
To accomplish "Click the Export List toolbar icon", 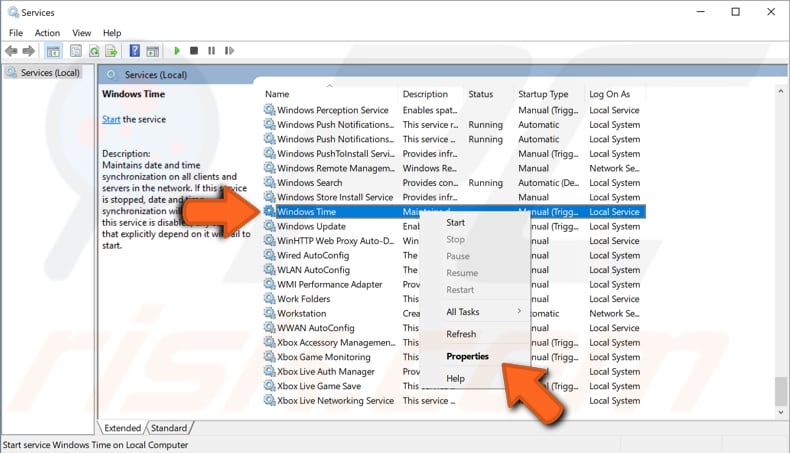I will point(111,50).
